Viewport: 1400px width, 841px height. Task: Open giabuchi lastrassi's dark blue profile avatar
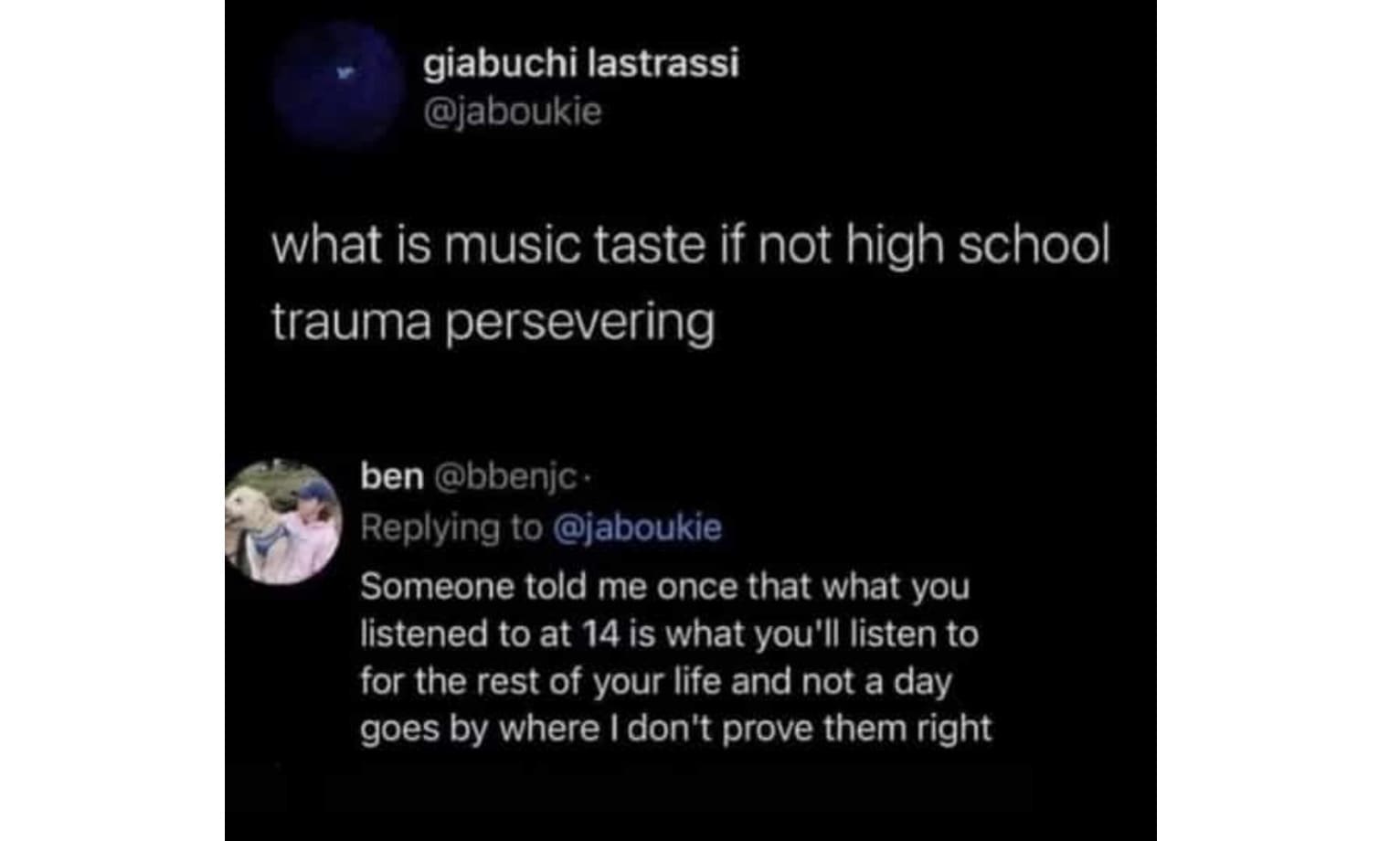[x=339, y=84]
